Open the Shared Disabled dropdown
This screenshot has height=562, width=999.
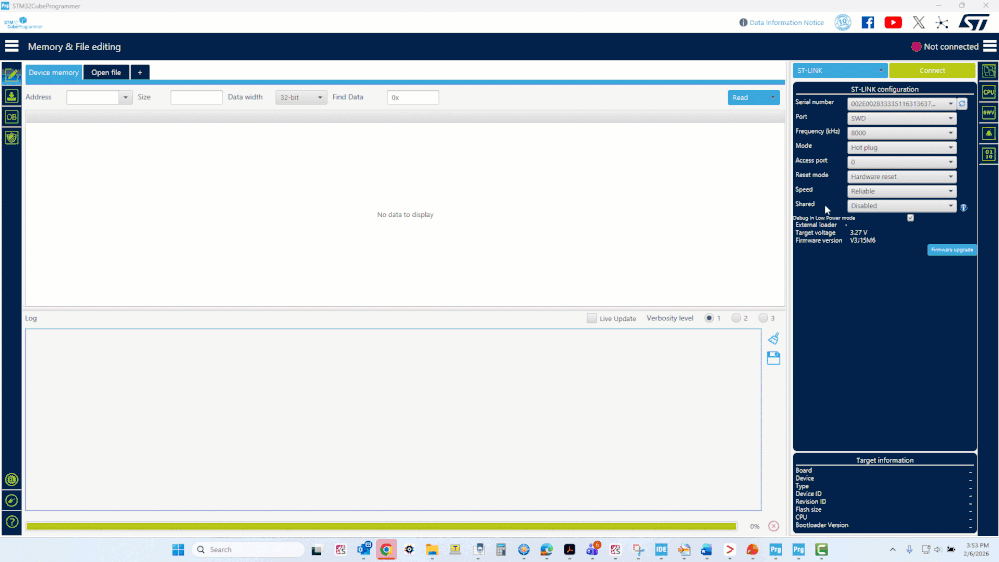902,206
